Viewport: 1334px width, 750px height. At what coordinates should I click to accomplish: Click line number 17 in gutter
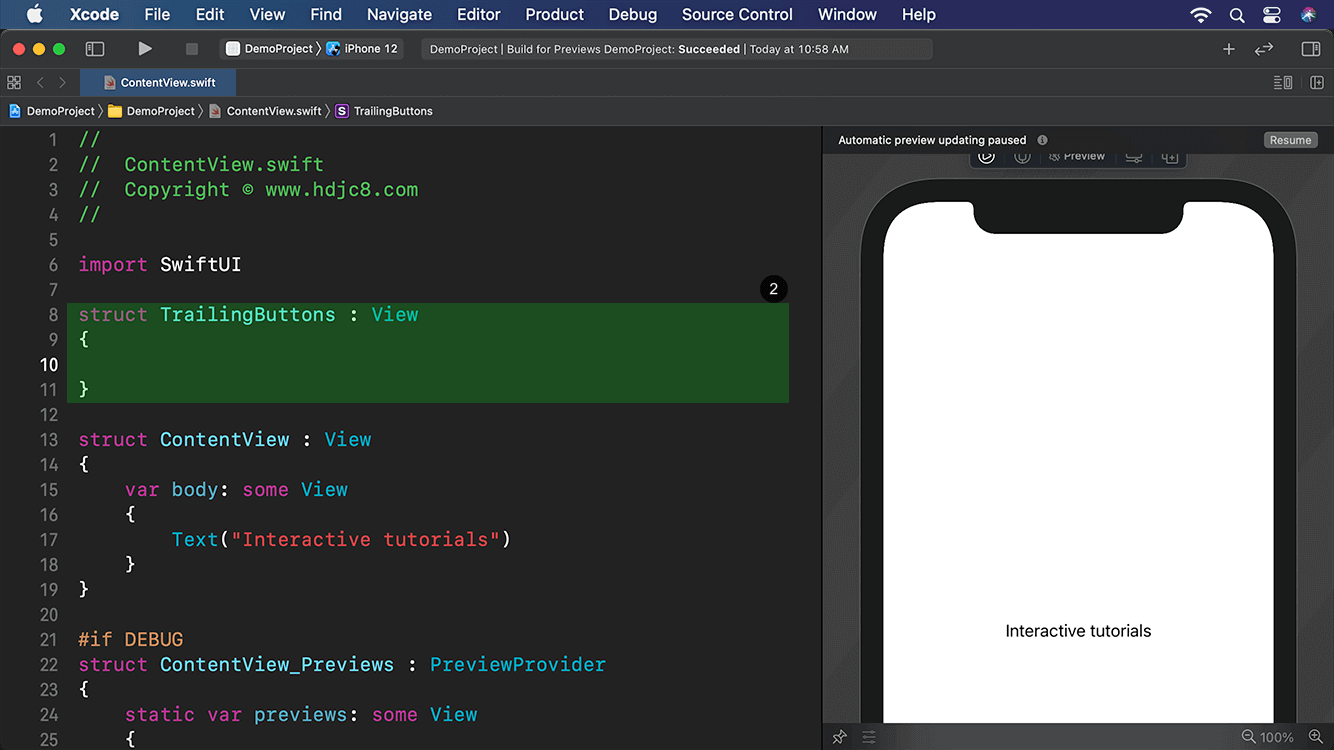point(49,539)
